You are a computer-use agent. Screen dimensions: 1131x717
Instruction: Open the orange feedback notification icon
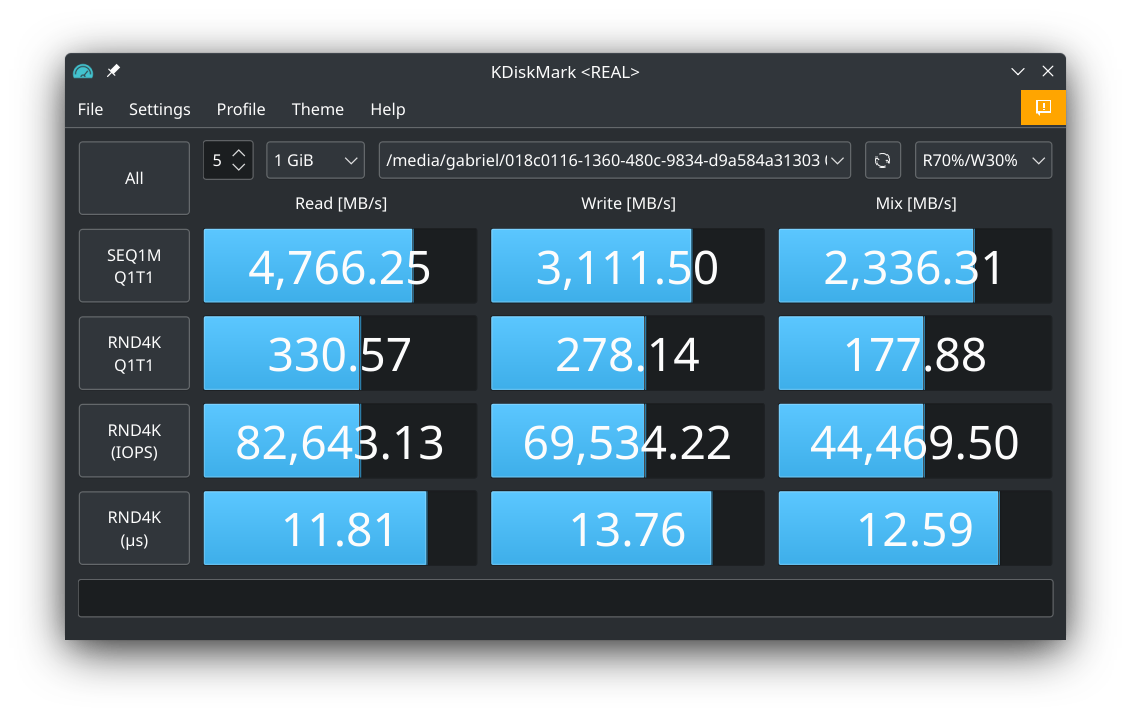pos(1043,108)
